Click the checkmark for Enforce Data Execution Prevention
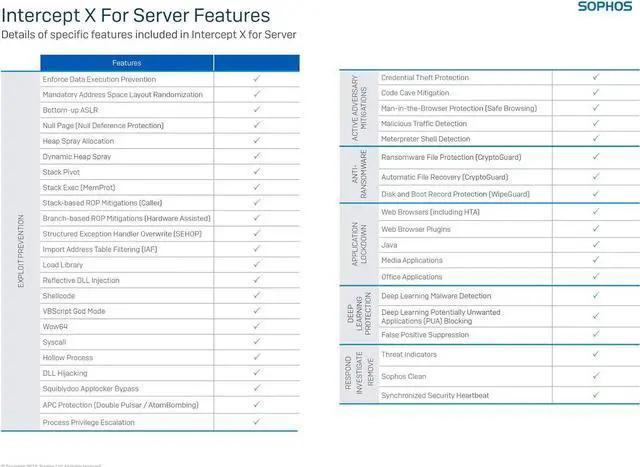640x467 pixels. (x=257, y=78)
